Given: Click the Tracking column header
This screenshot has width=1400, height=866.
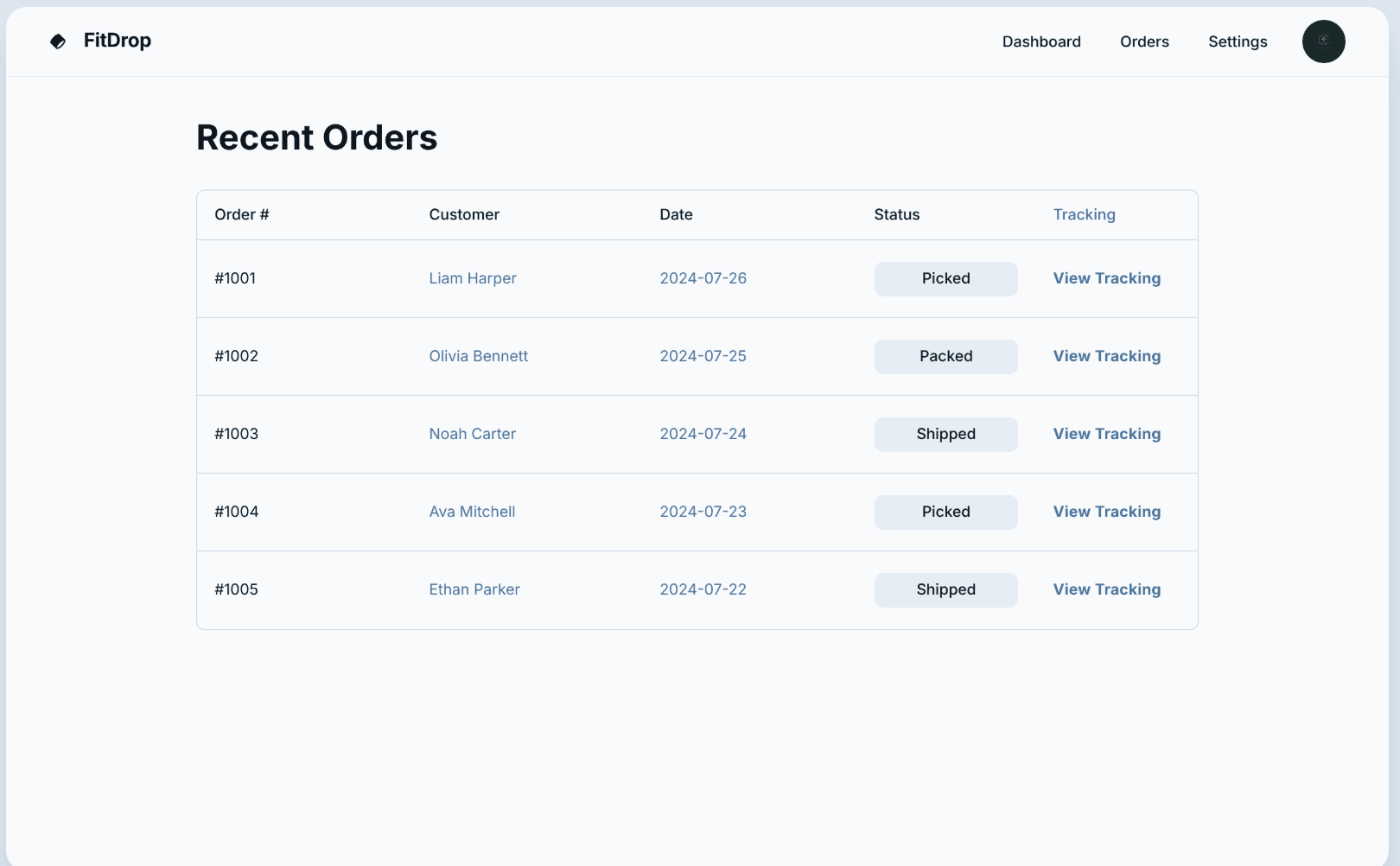Looking at the screenshot, I should pyautogui.click(x=1084, y=214).
